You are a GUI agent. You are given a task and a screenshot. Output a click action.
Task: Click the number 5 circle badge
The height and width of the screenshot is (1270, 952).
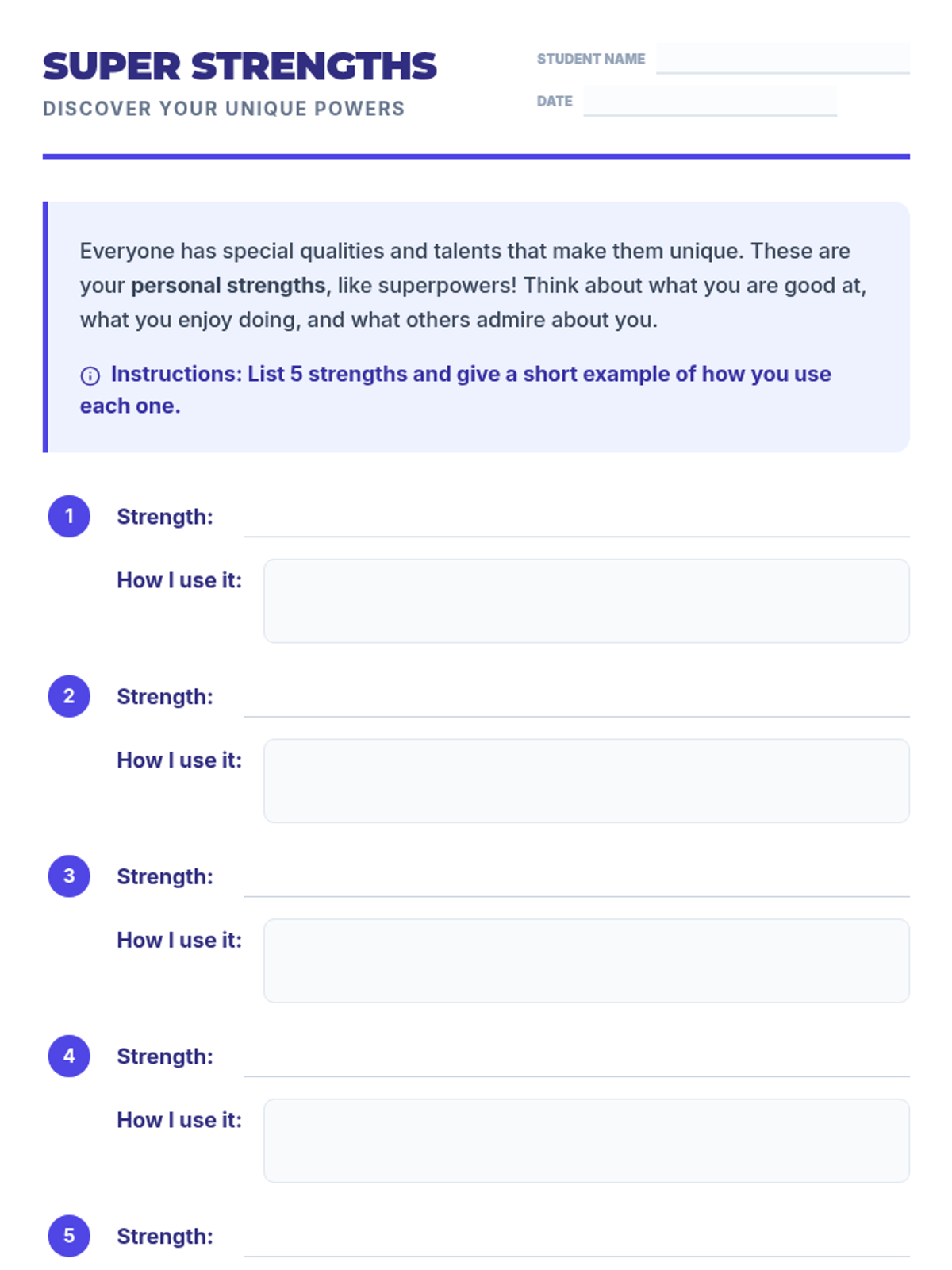[69, 1236]
